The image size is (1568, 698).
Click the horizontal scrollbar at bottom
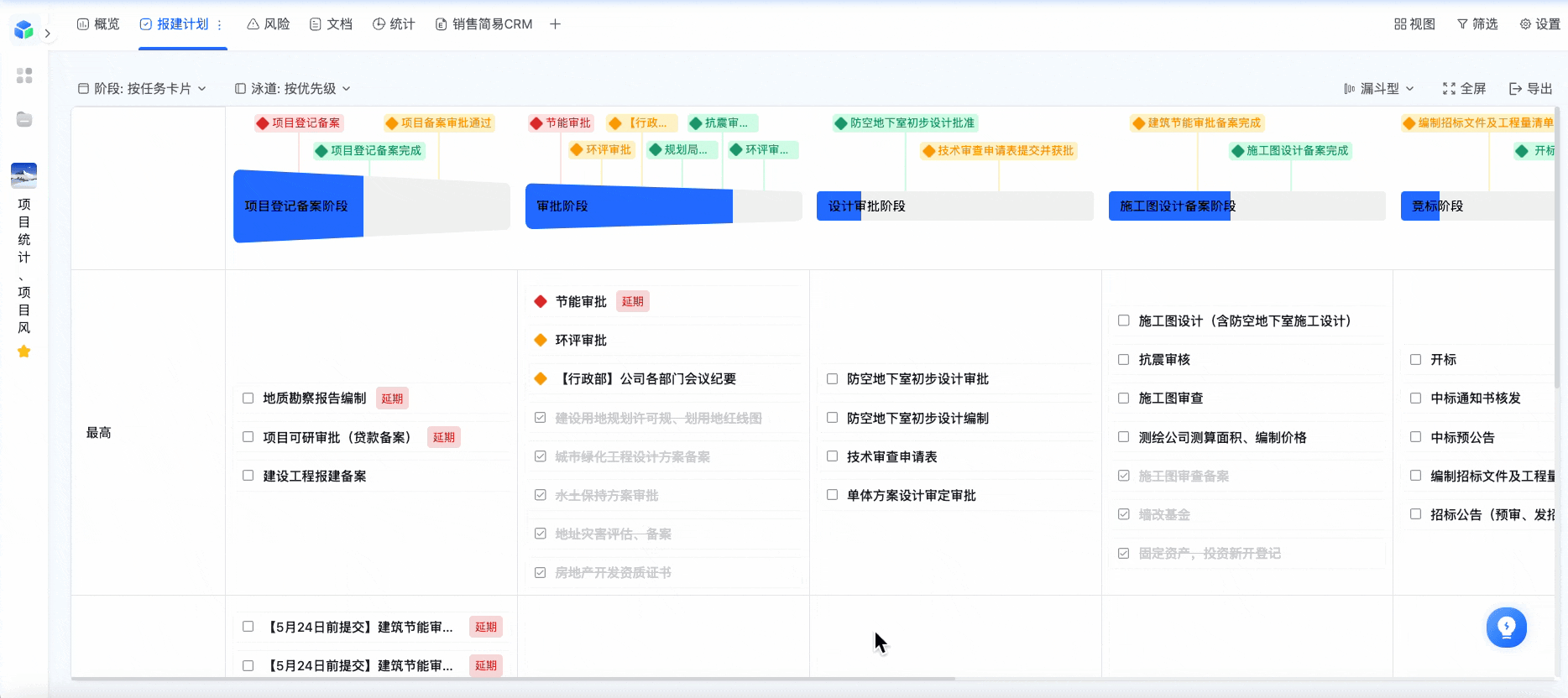tap(514, 679)
